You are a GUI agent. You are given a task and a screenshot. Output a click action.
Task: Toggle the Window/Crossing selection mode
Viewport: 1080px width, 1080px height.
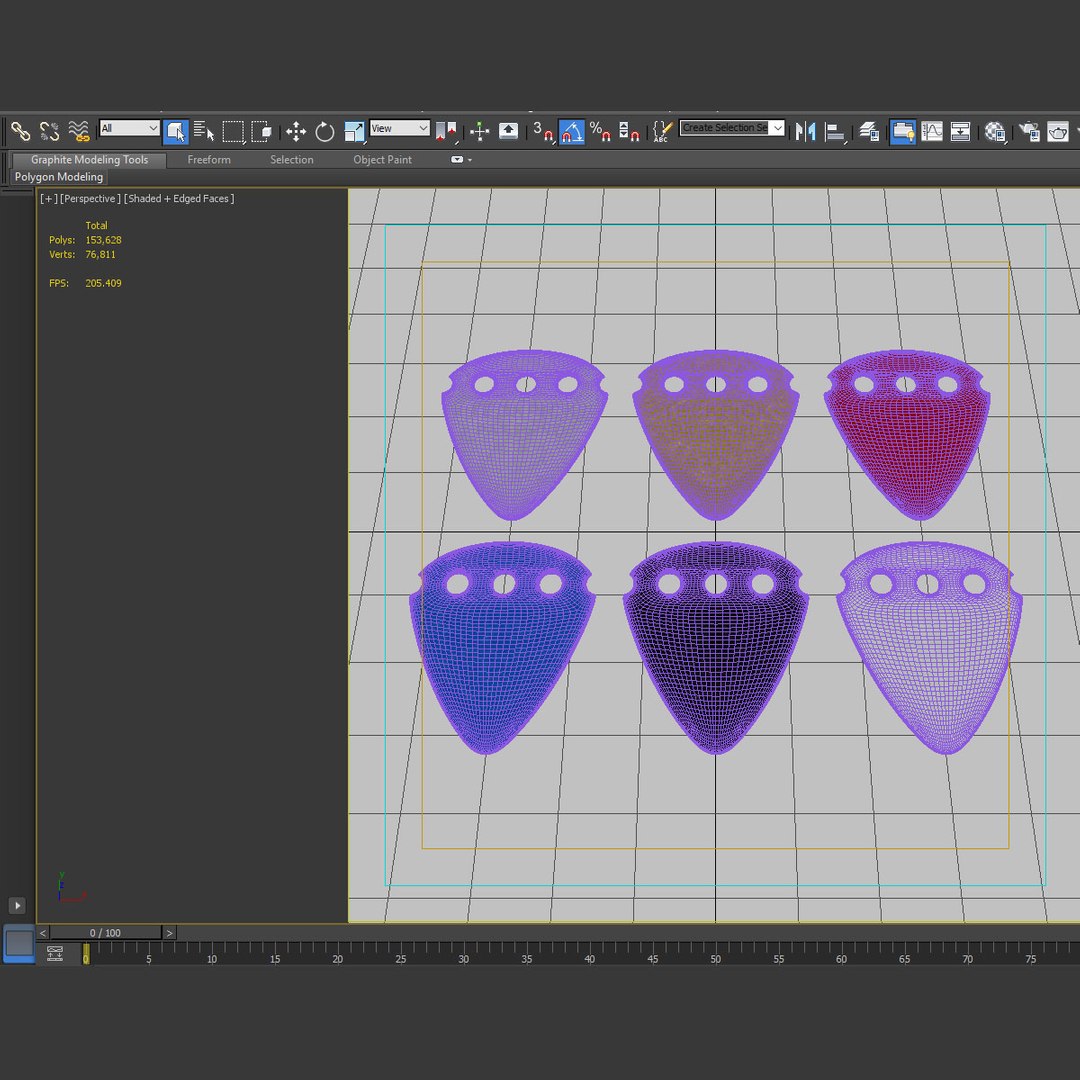261,131
